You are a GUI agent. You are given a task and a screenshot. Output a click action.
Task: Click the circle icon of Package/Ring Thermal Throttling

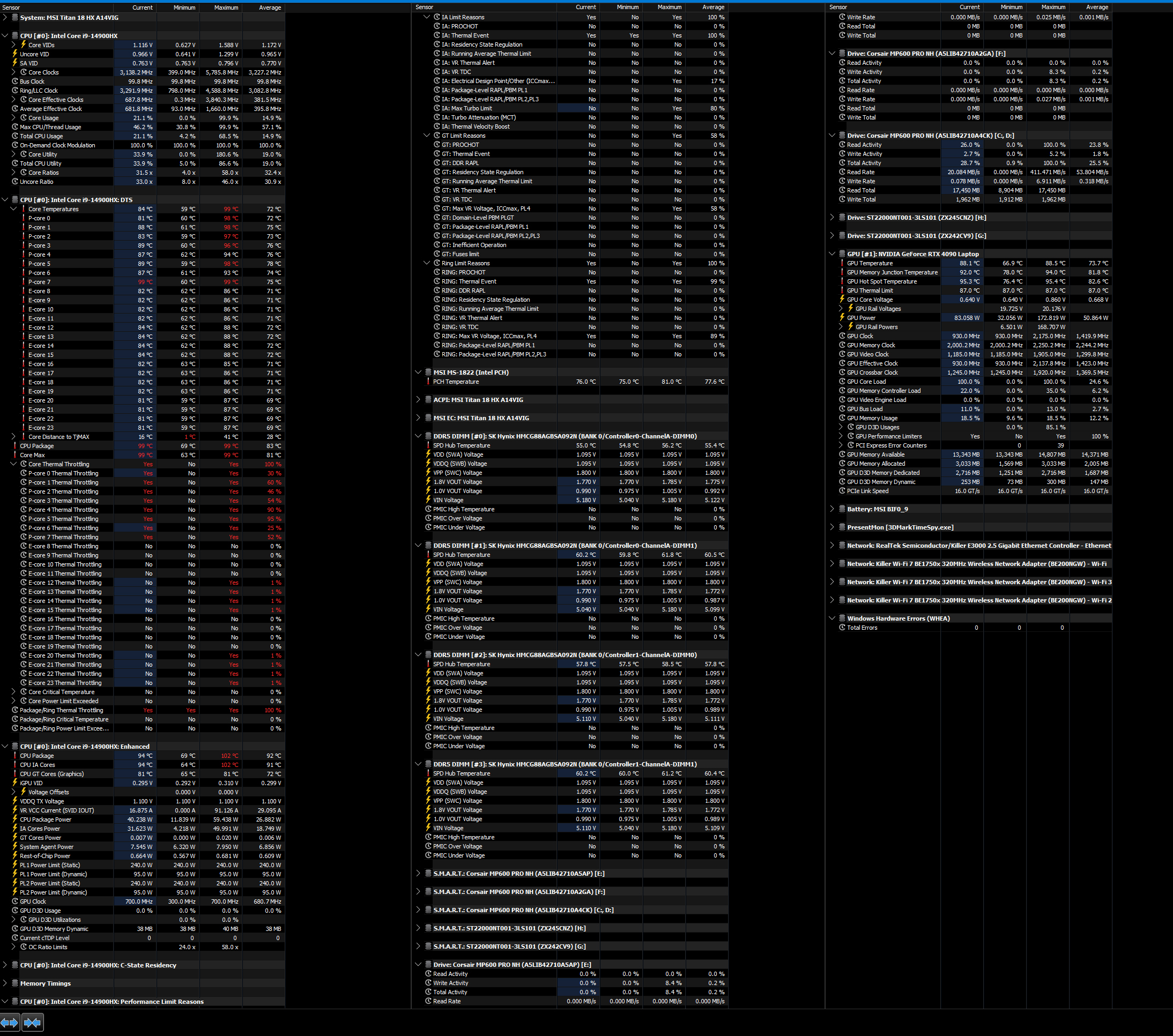point(15,710)
